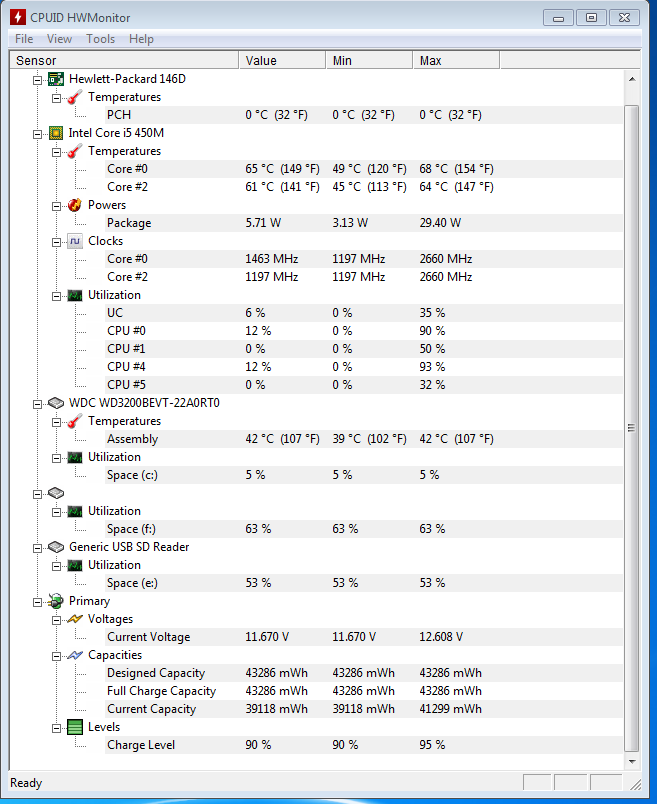Click the Powers flame icon

pyautogui.click(x=75, y=205)
